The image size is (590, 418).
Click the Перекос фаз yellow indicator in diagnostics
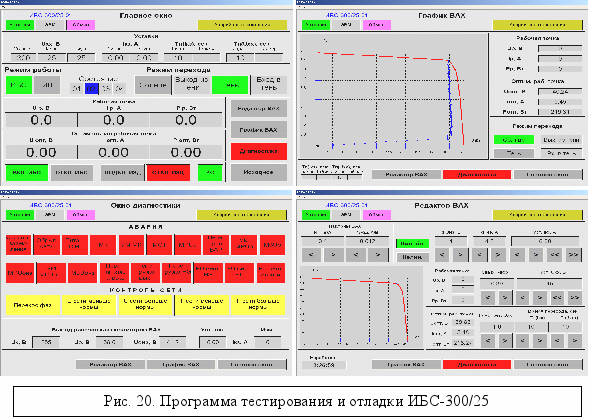33,305
